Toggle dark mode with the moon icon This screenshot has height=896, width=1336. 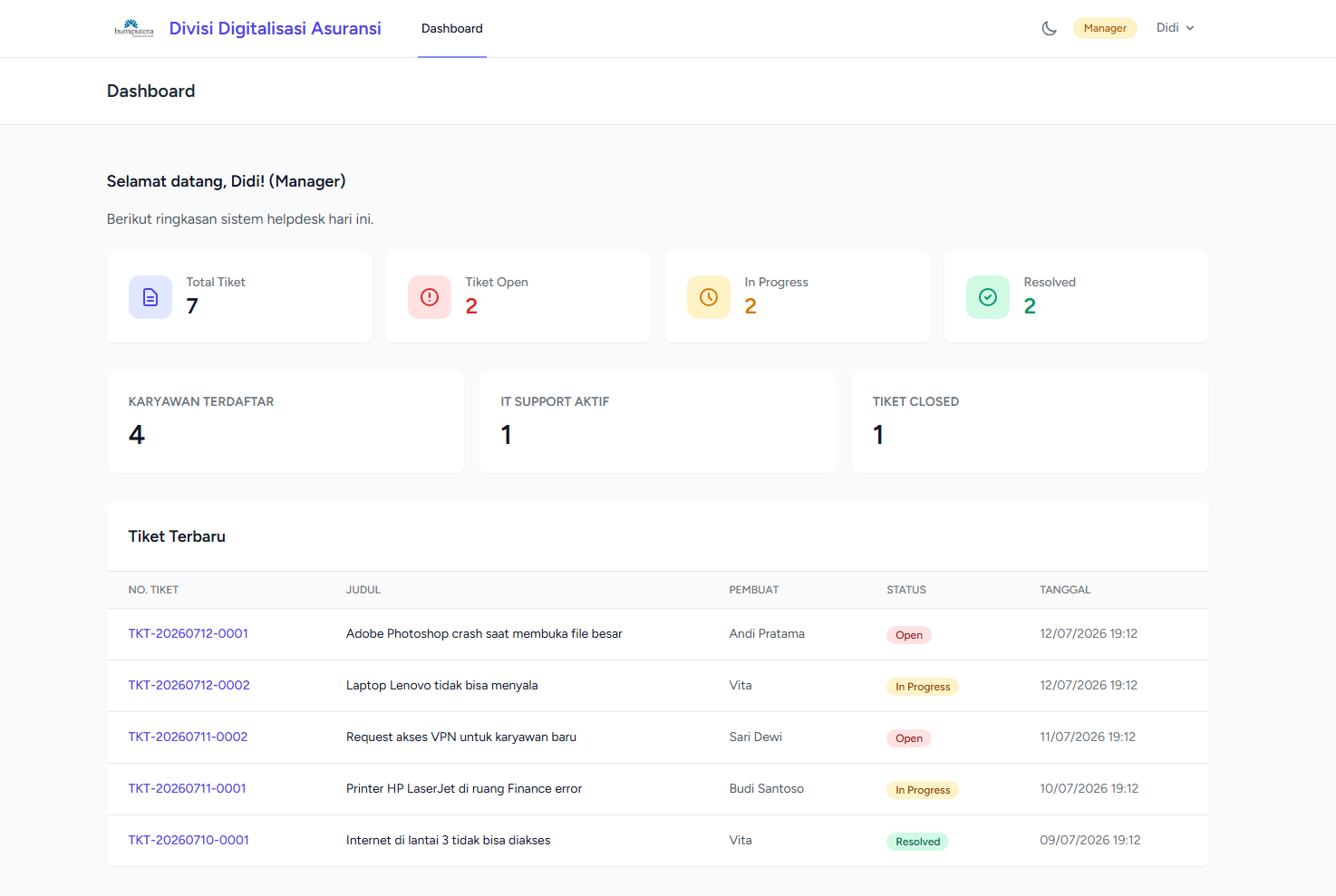[1050, 28]
